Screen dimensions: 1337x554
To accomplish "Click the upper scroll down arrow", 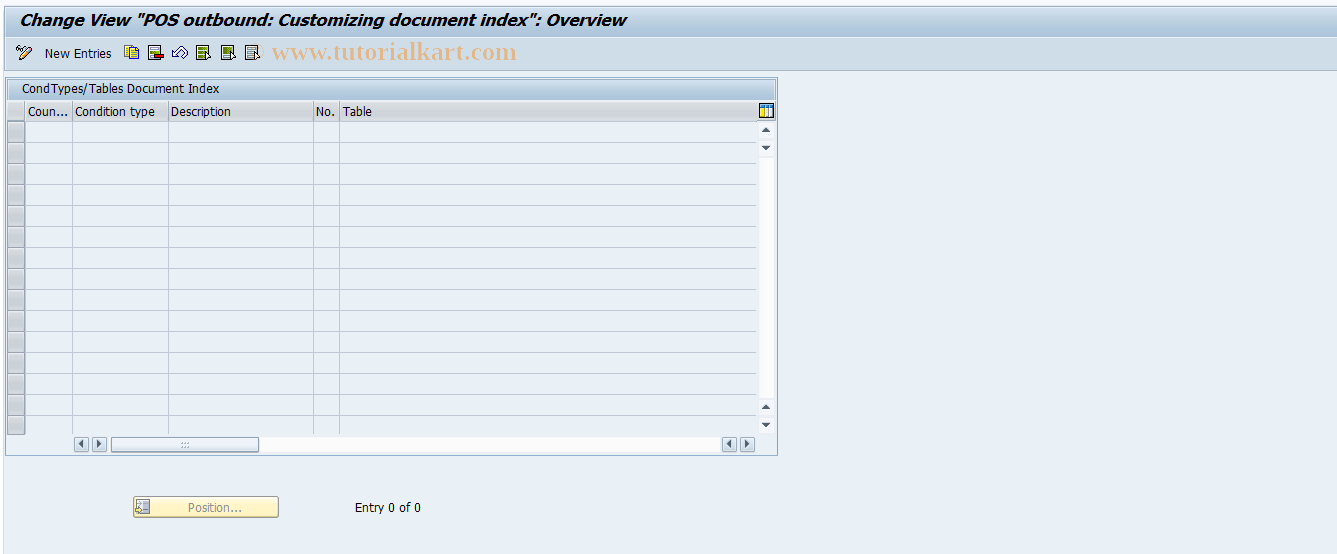I will click(x=766, y=148).
